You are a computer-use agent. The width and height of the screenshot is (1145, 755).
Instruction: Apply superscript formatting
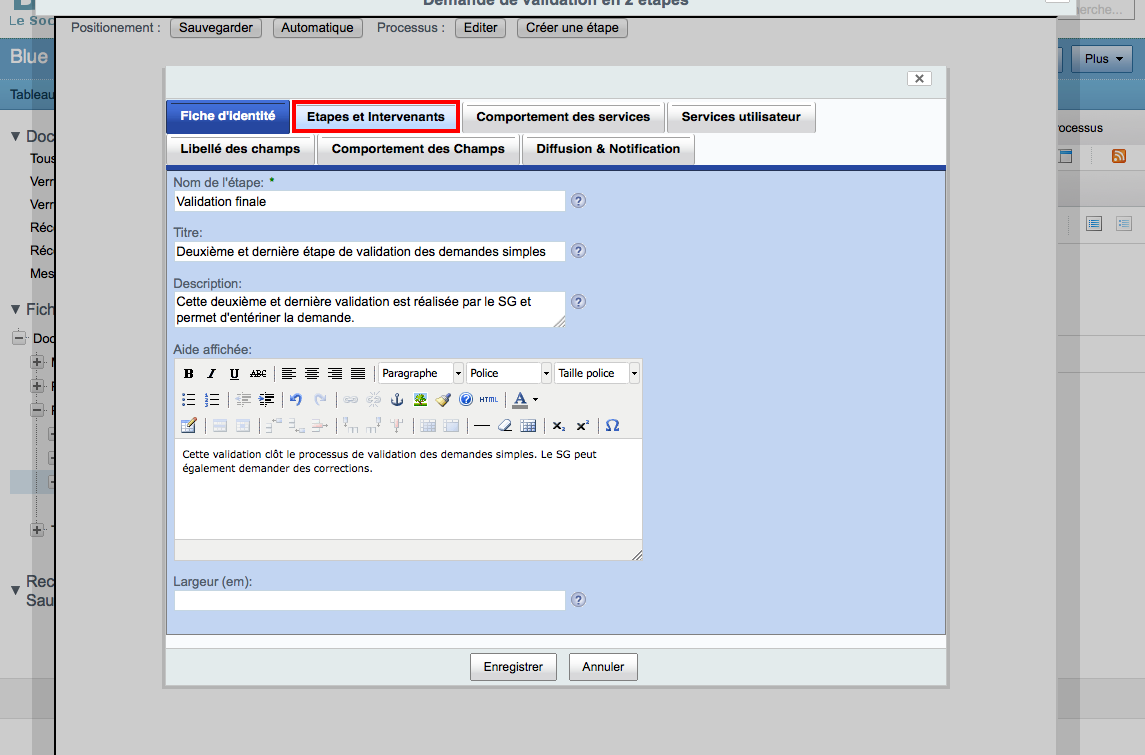tap(582, 426)
